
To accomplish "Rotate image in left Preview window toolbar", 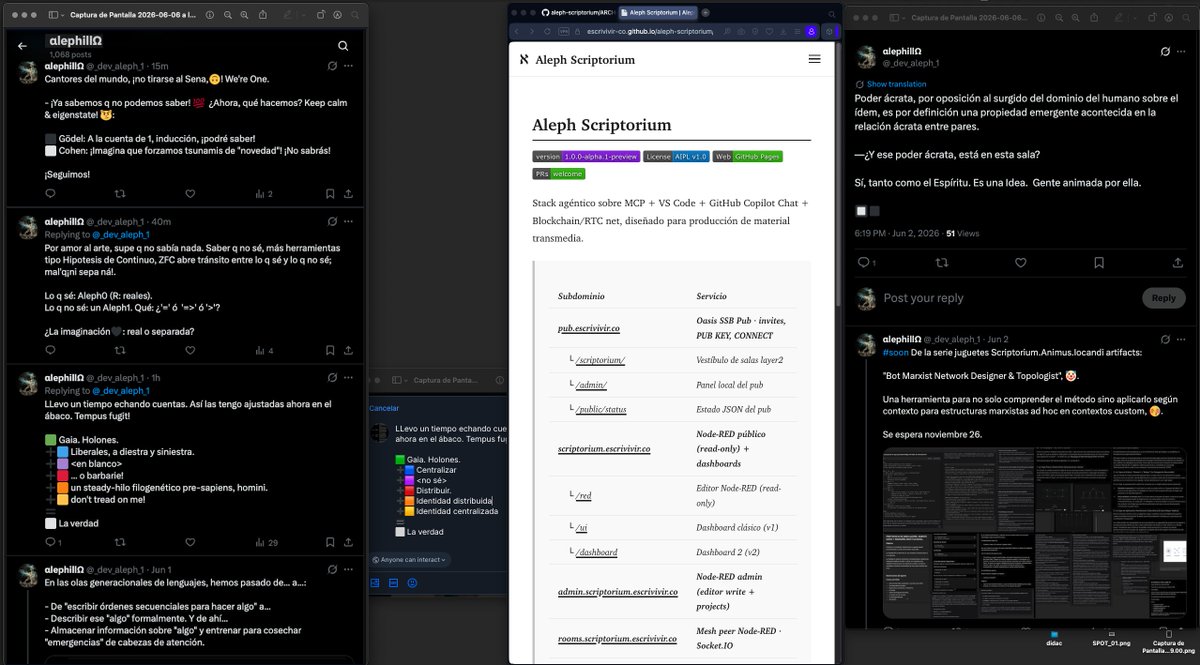I will [x=321, y=16].
